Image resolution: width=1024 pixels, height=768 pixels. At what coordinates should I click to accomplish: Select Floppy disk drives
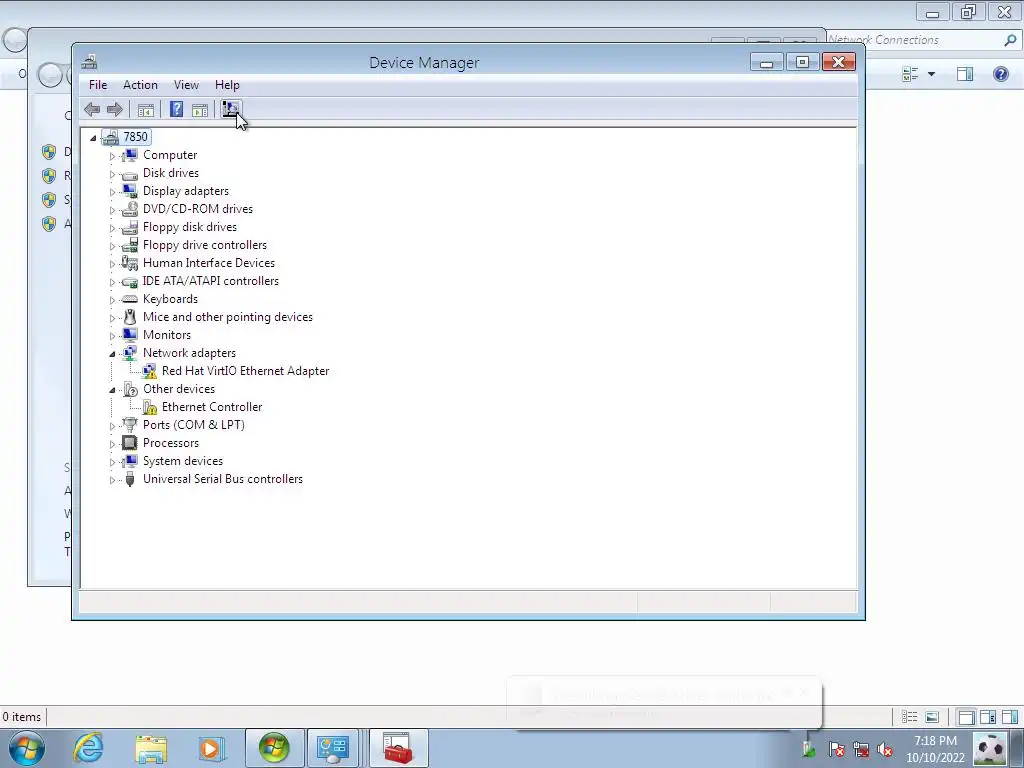pyautogui.click(x=190, y=227)
